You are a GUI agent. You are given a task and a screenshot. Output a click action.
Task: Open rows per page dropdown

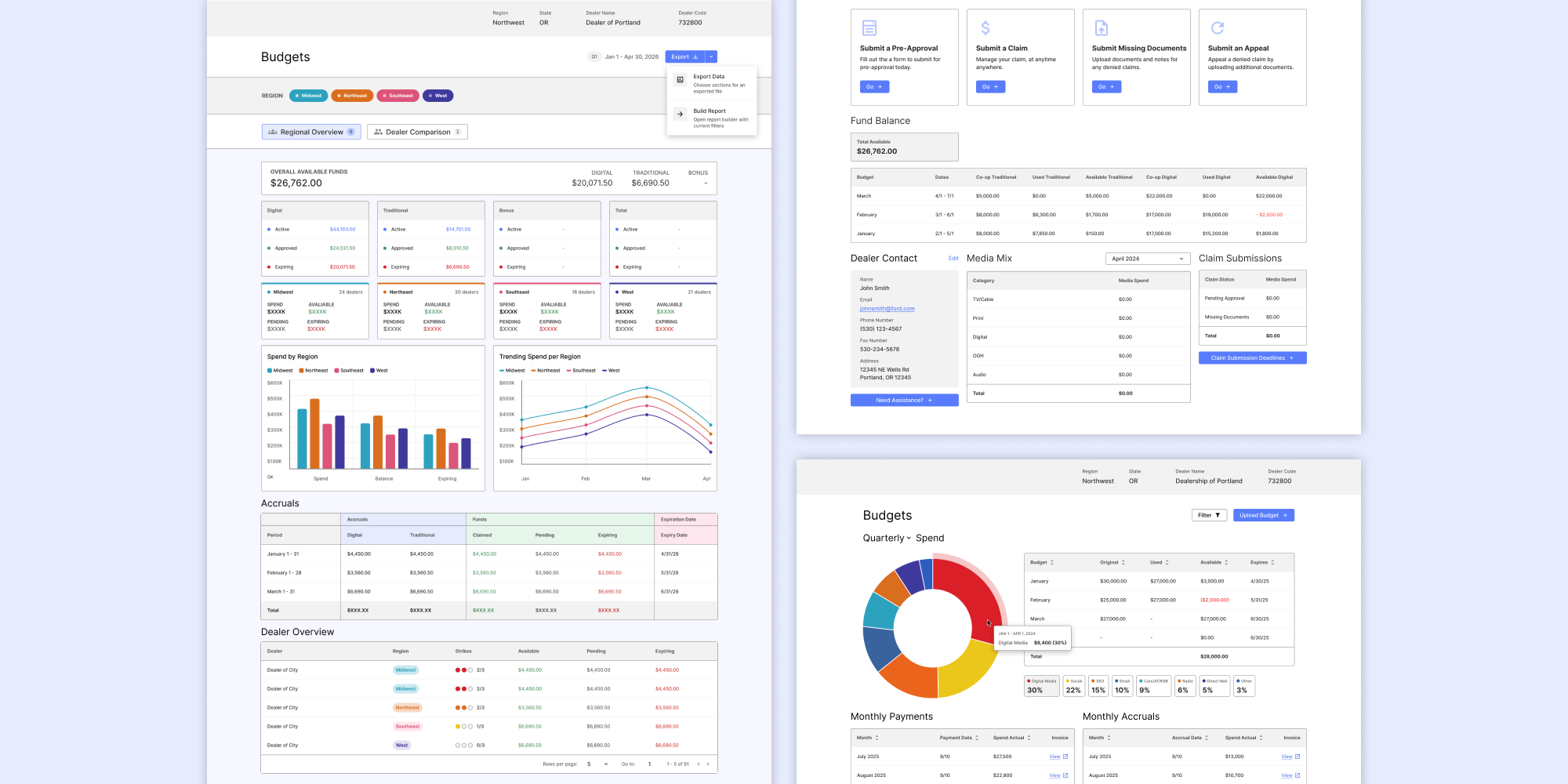point(597,764)
